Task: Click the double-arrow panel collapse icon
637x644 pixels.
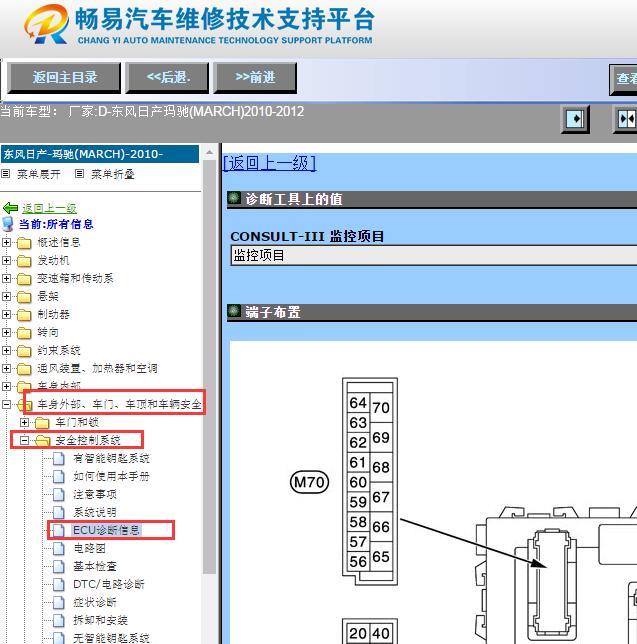Action: tap(626, 119)
